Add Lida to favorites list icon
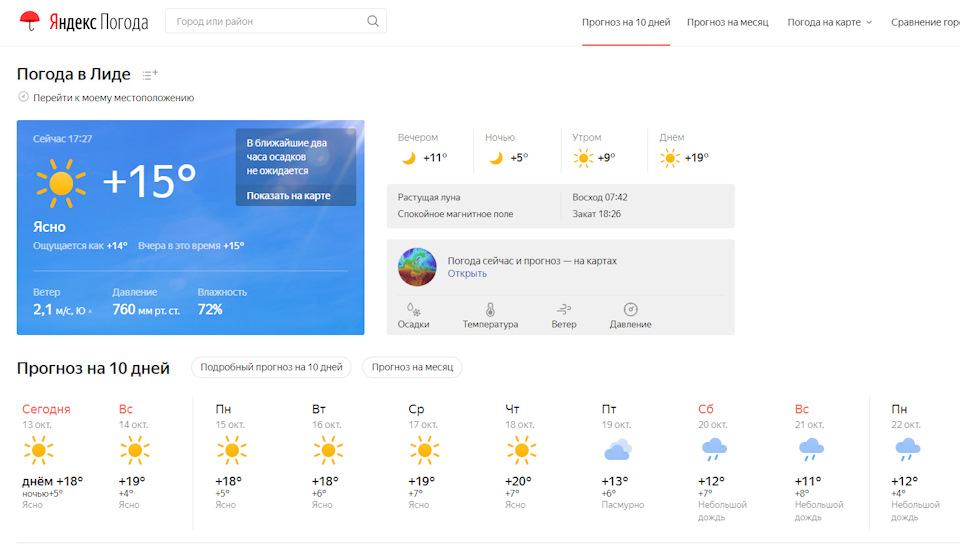This screenshot has width=960, height=546. 150,75
